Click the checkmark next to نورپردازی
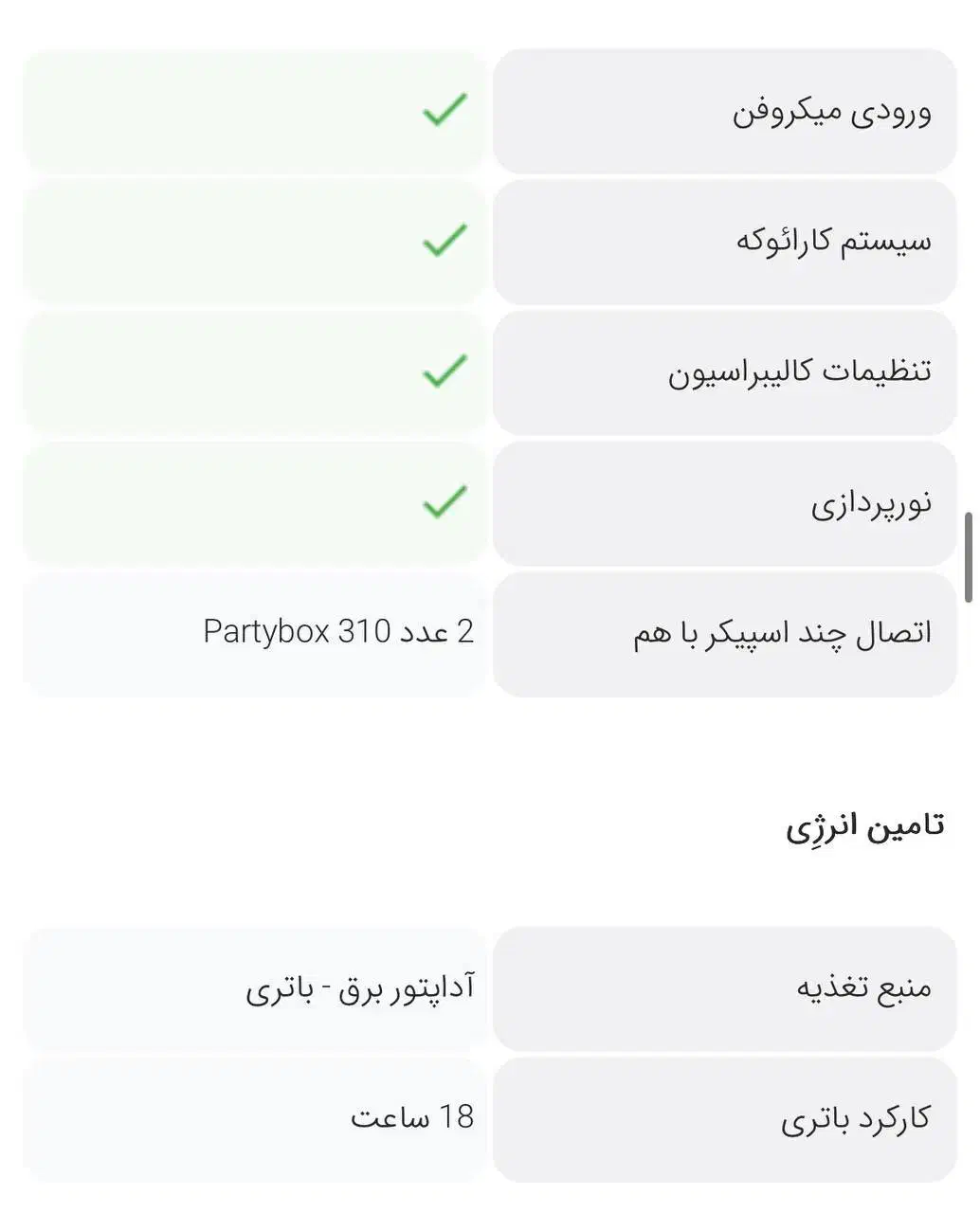 coord(445,501)
